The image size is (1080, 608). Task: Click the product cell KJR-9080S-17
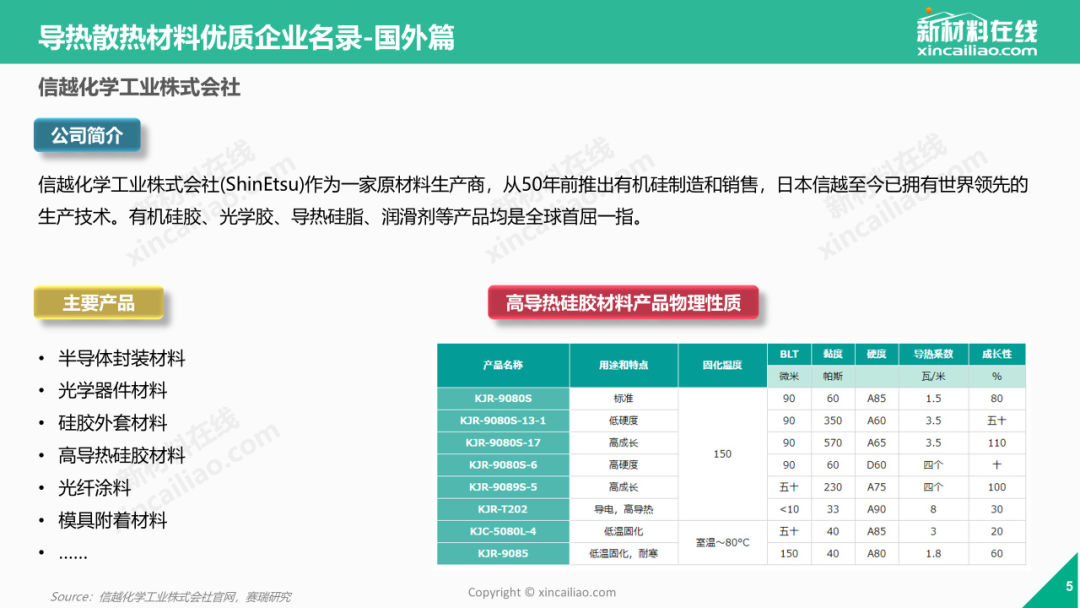pos(503,443)
